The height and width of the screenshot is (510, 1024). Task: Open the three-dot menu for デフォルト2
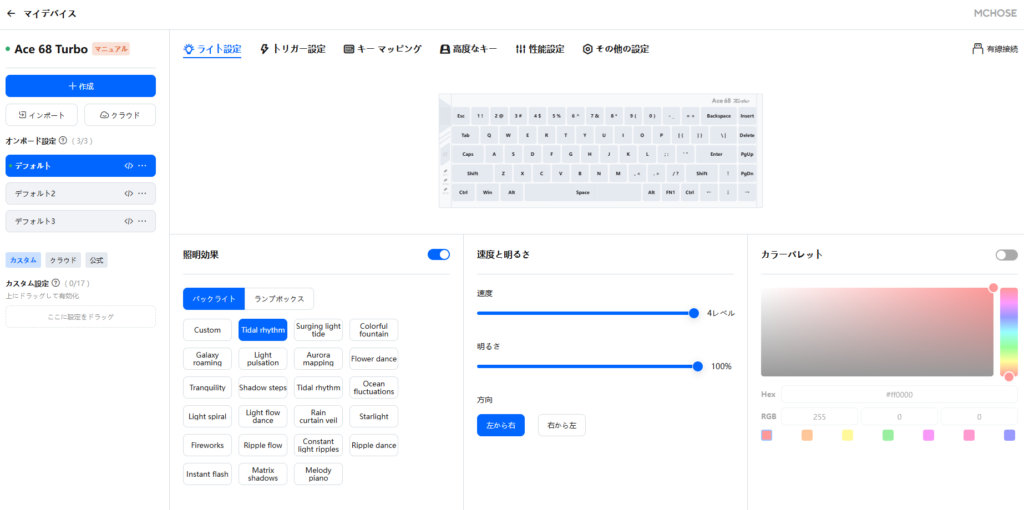click(142, 193)
